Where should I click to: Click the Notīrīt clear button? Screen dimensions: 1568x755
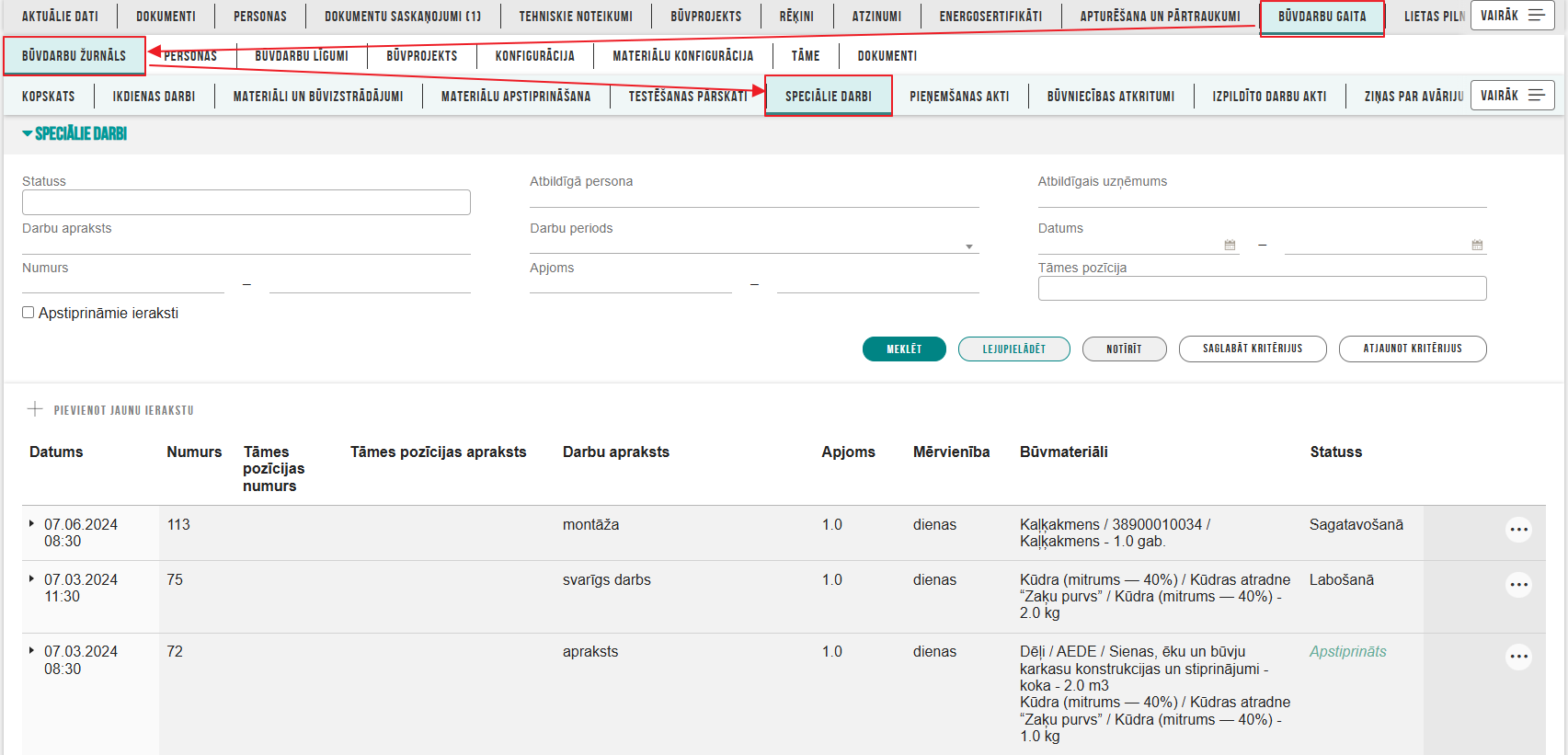pyautogui.click(x=1124, y=349)
